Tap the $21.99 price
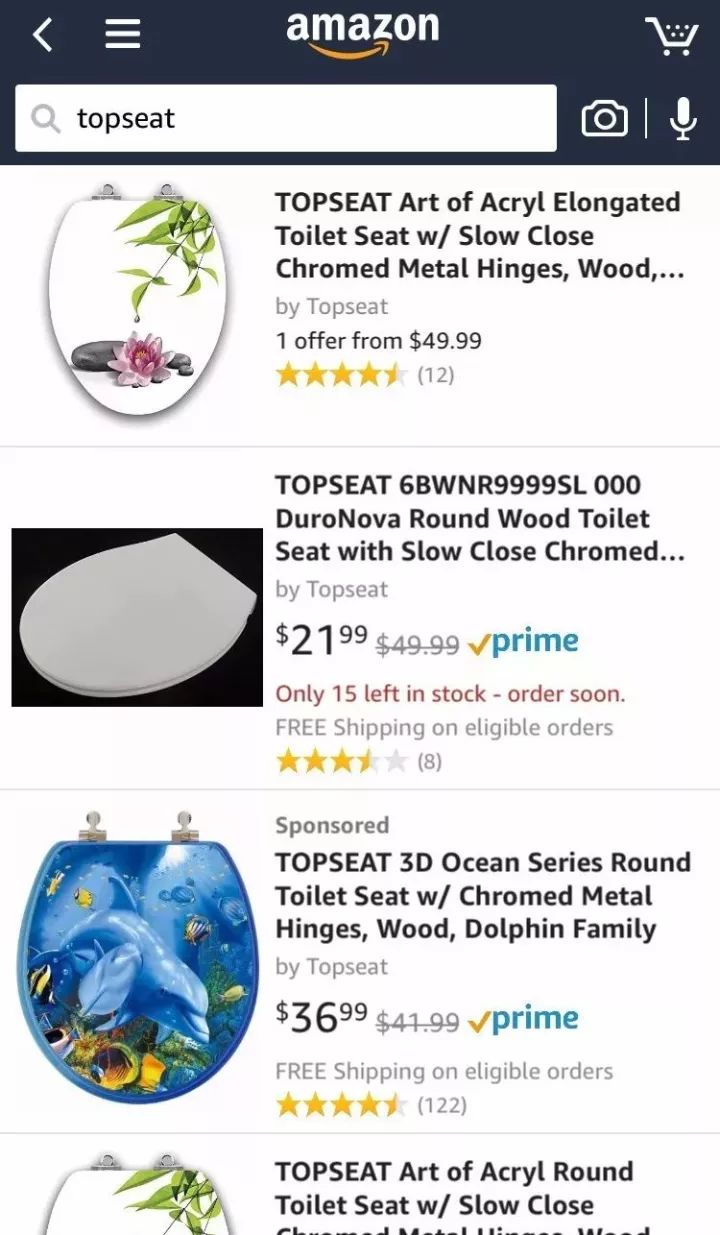The height and width of the screenshot is (1235, 720). coord(322,641)
